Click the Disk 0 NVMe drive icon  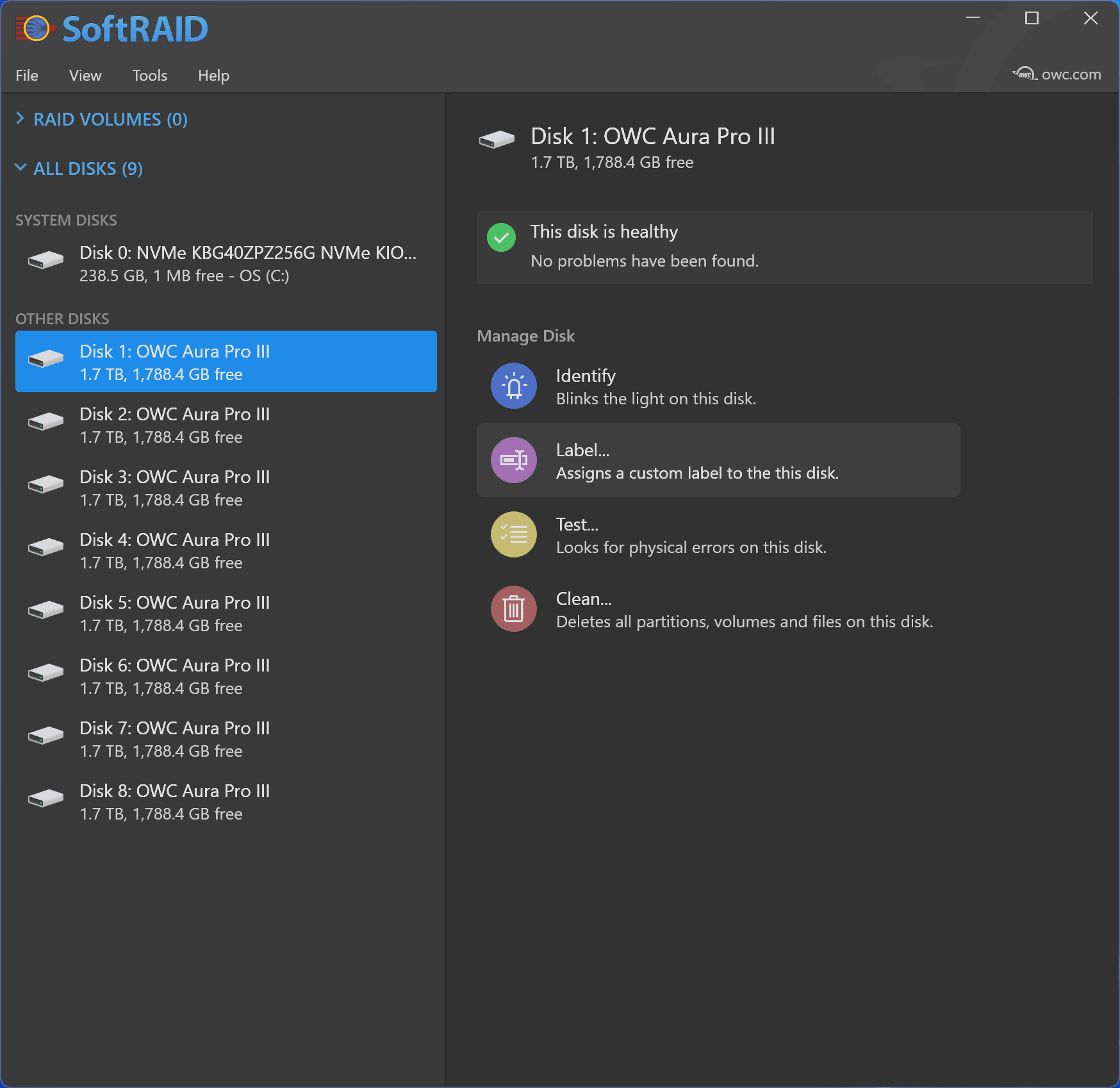point(45,260)
